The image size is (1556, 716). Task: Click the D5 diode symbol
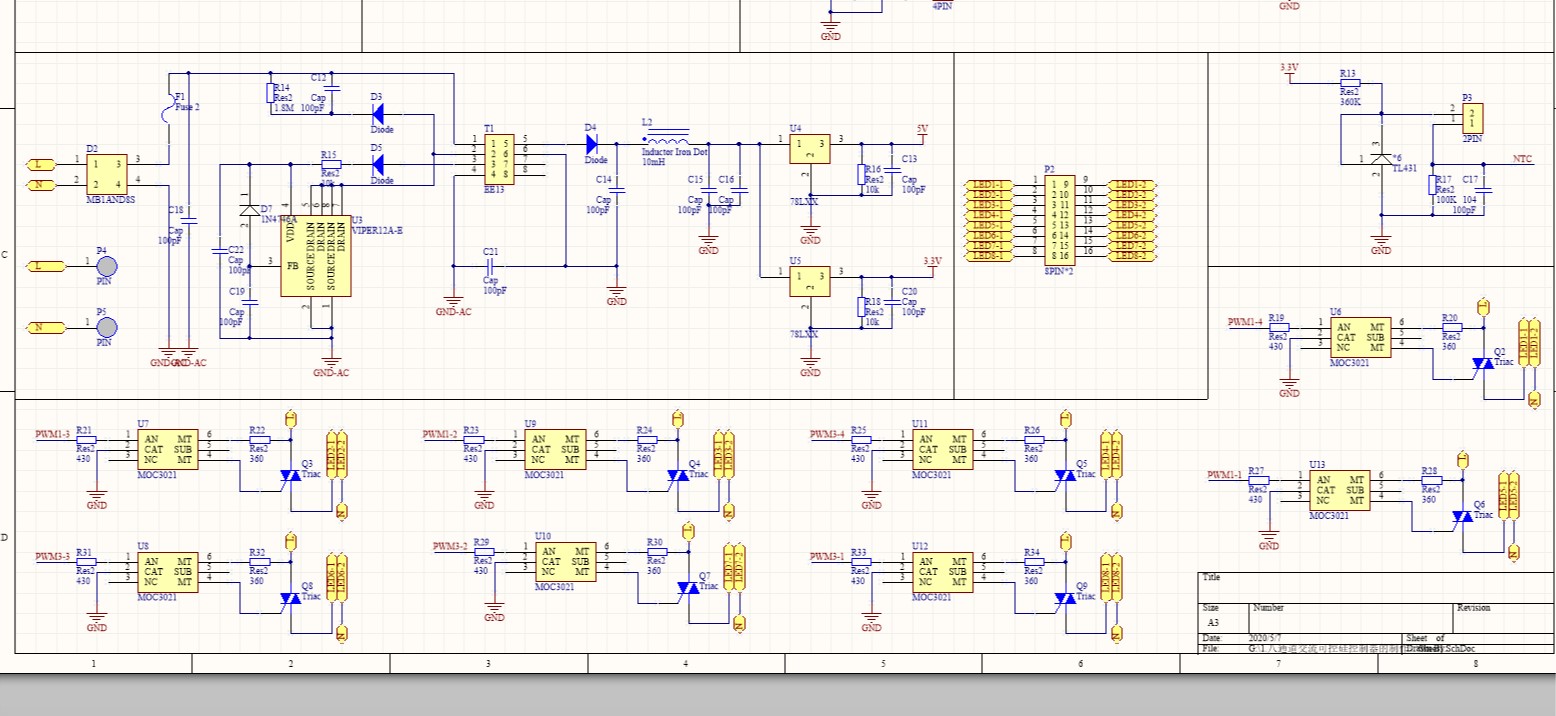click(x=378, y=164)
